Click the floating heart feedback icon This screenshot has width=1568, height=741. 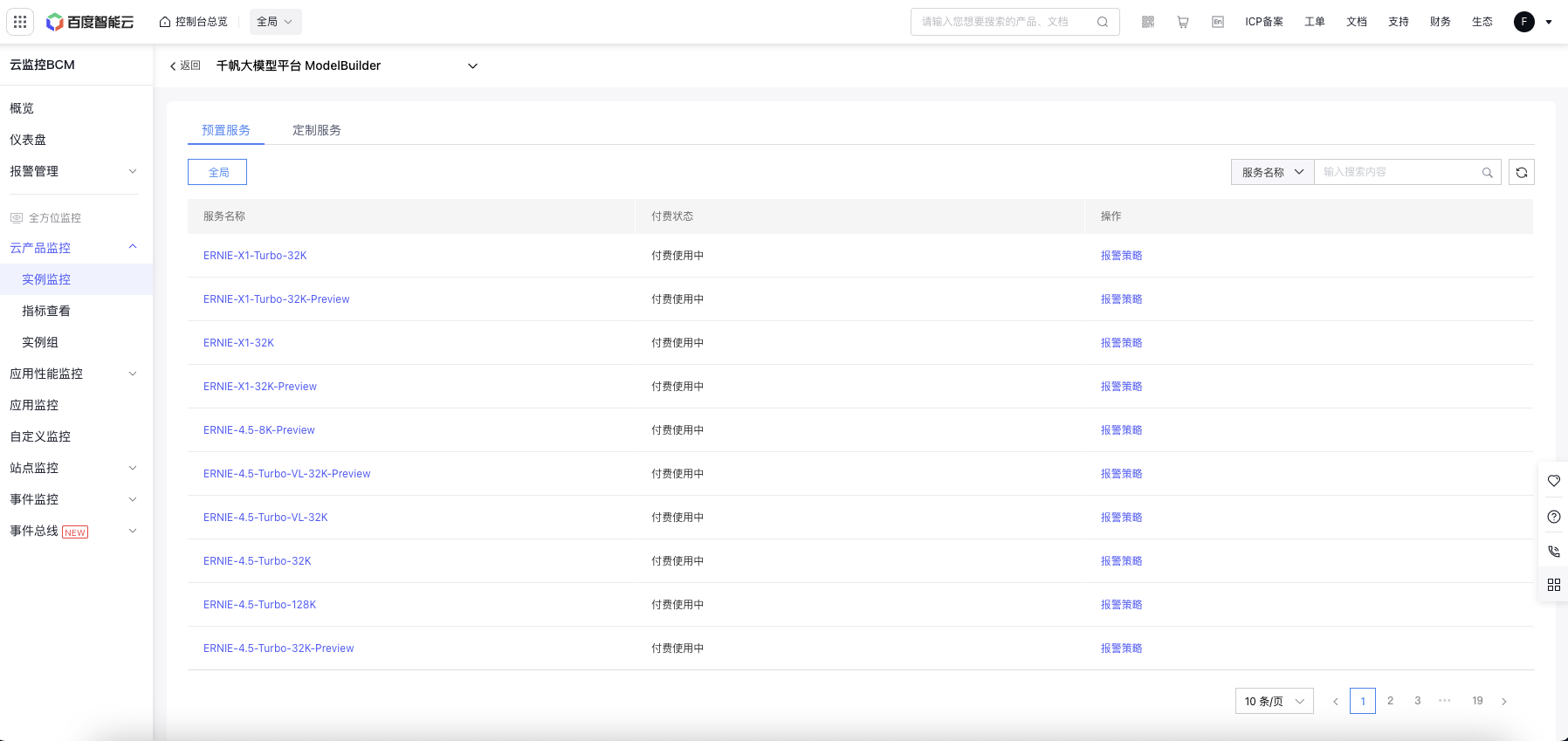[x=1554, y=481]
